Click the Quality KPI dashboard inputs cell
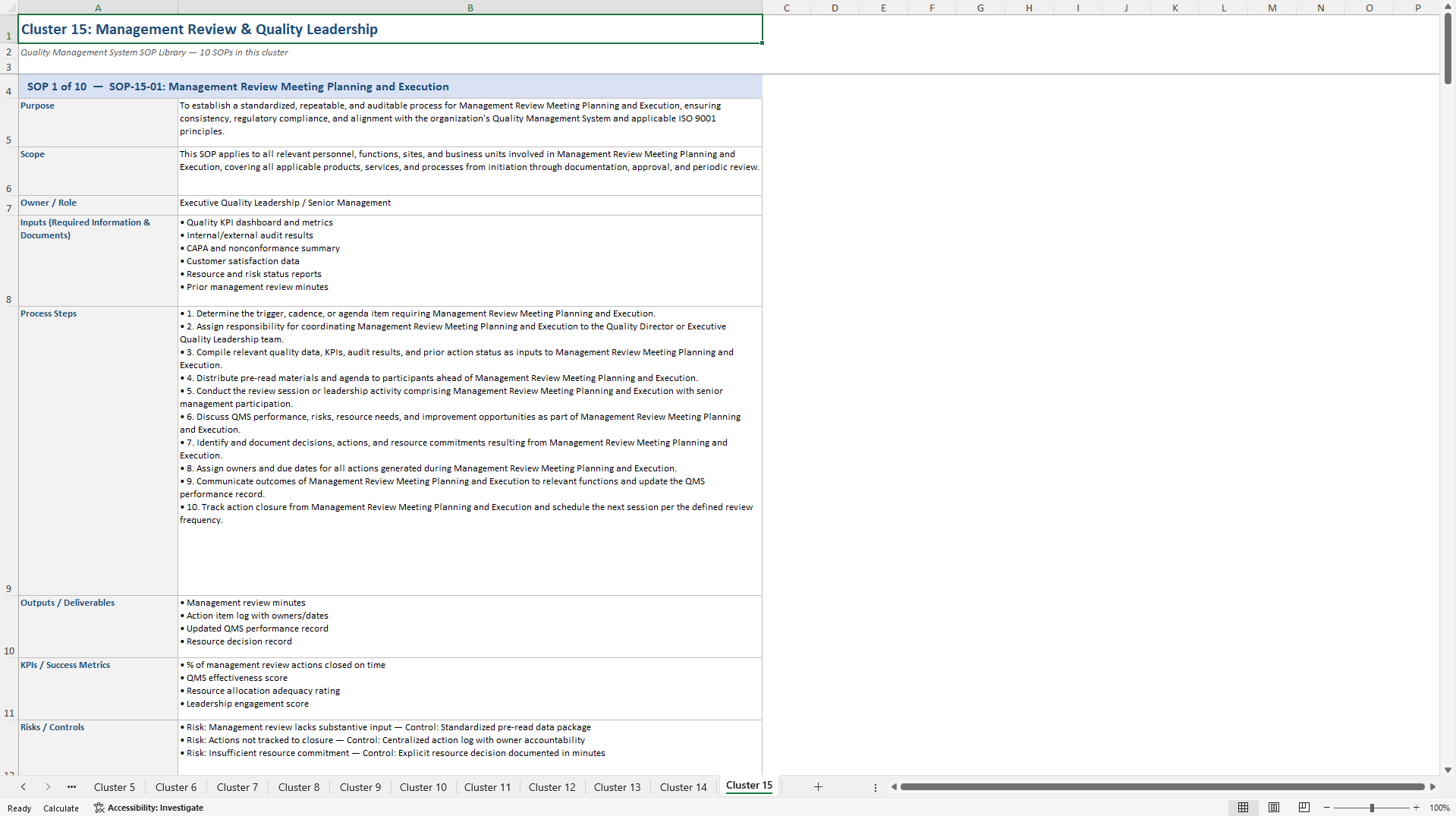 (470, 261)
